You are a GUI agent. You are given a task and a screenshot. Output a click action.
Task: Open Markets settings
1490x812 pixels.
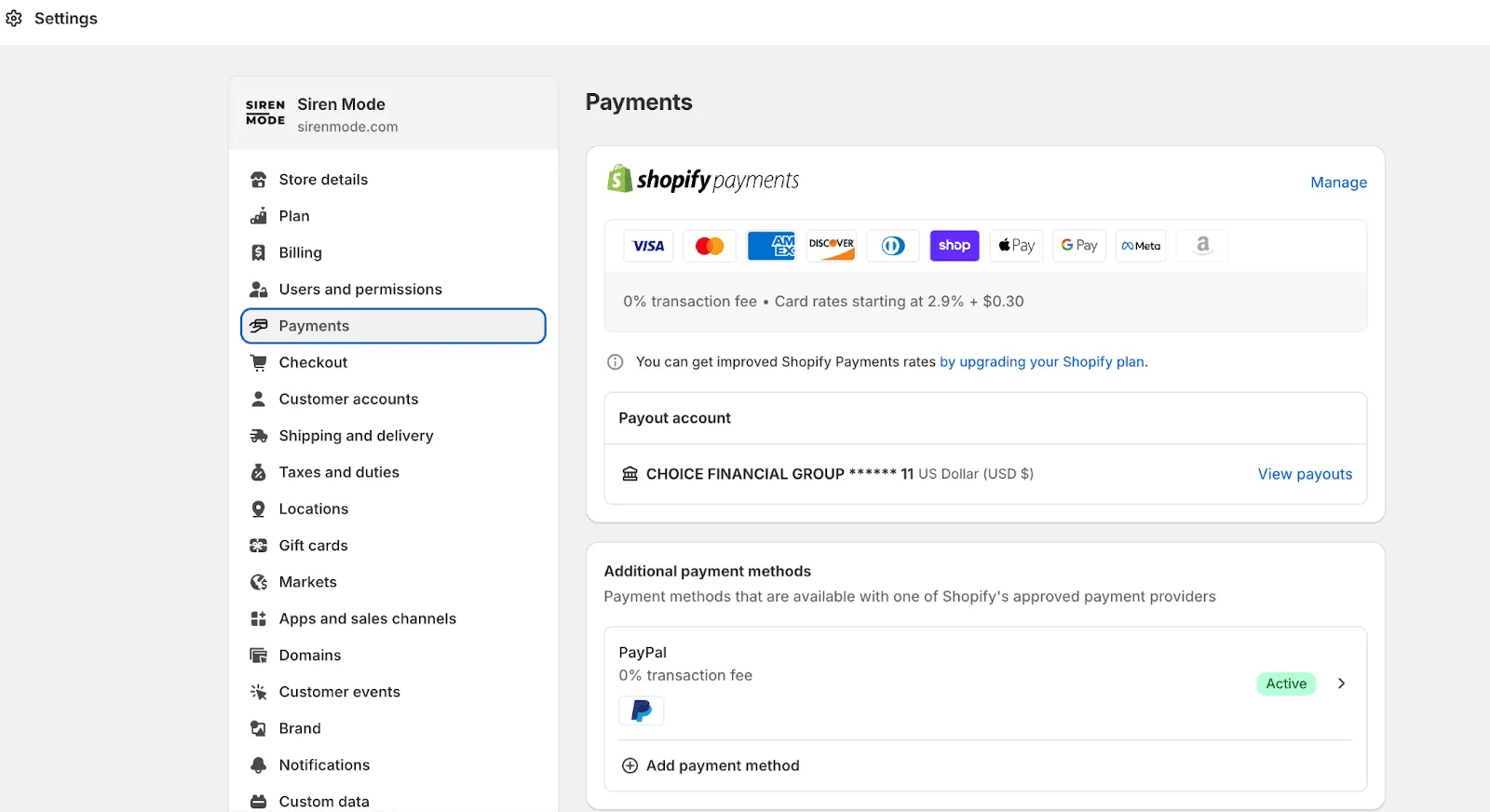393,582
